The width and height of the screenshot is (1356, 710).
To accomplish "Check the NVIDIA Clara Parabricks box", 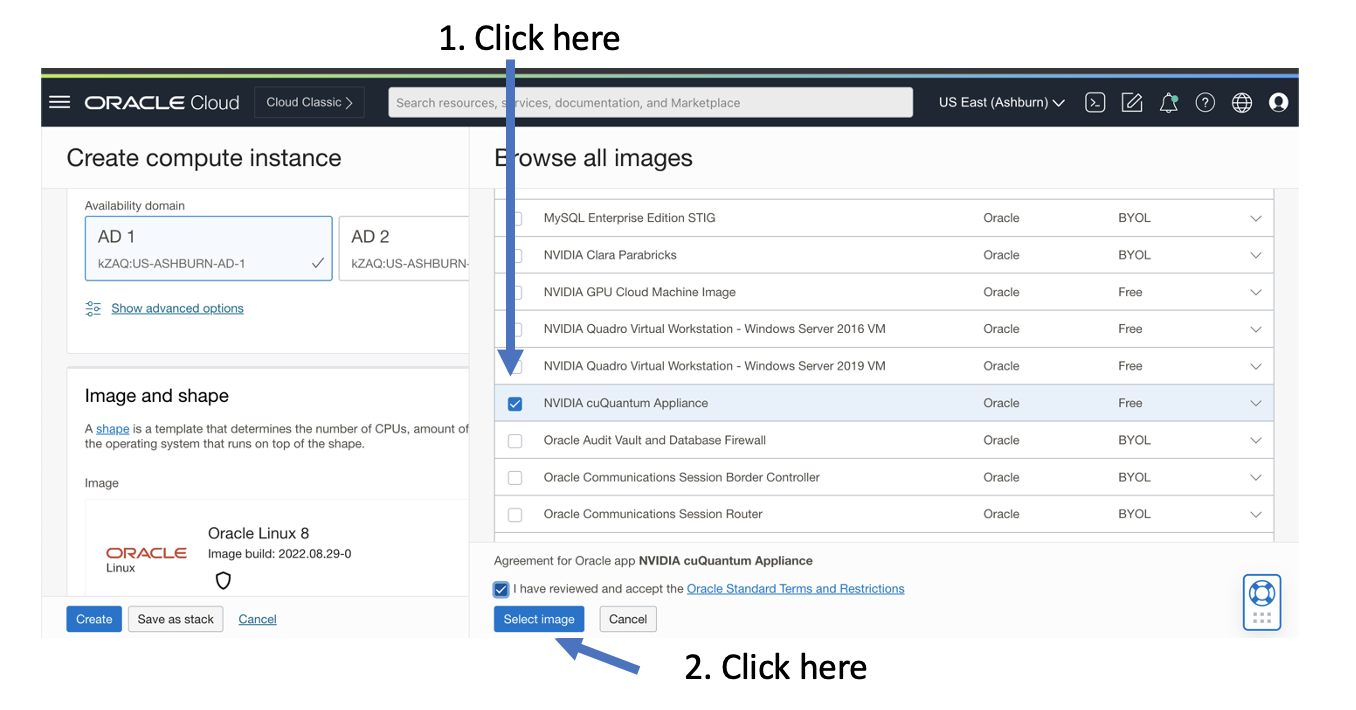I will (515, 255).
